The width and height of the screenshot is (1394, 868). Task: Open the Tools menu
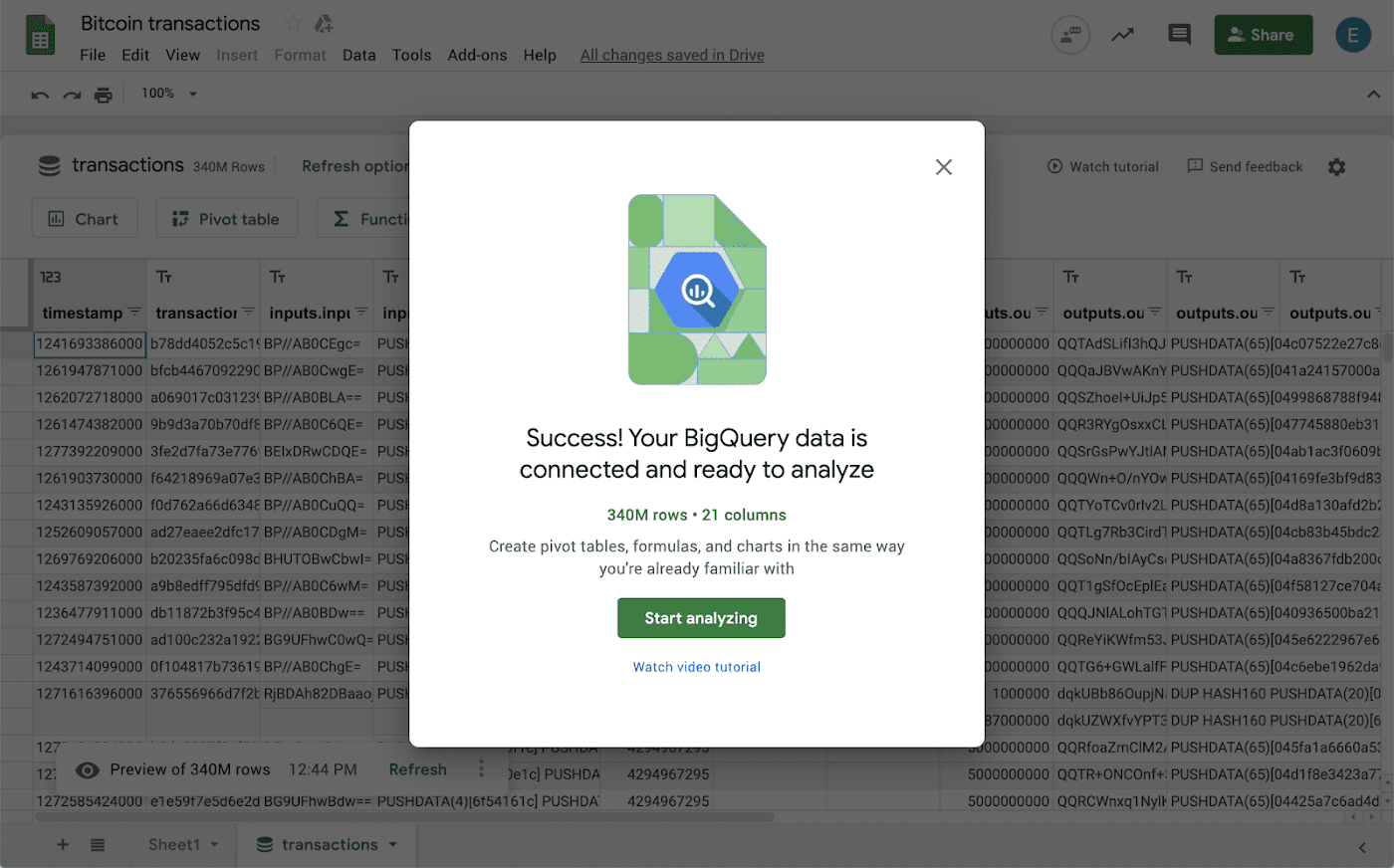point(411,55)
